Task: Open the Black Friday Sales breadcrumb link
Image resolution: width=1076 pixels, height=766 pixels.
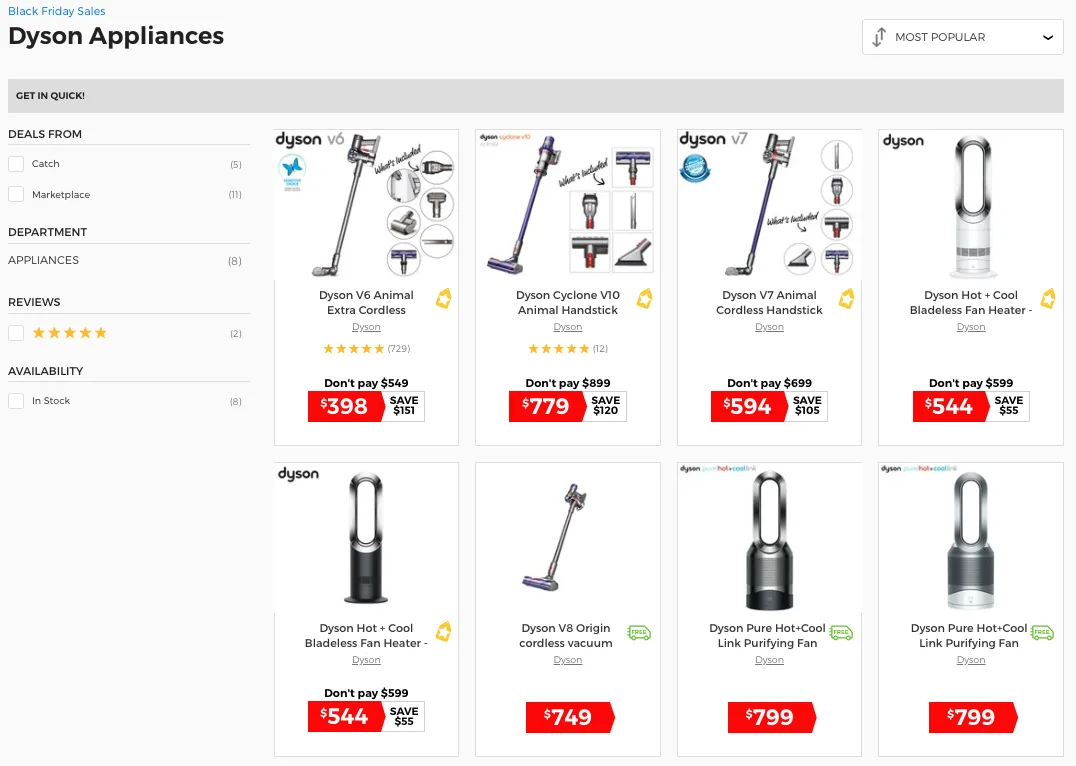Action: [57, 11]
